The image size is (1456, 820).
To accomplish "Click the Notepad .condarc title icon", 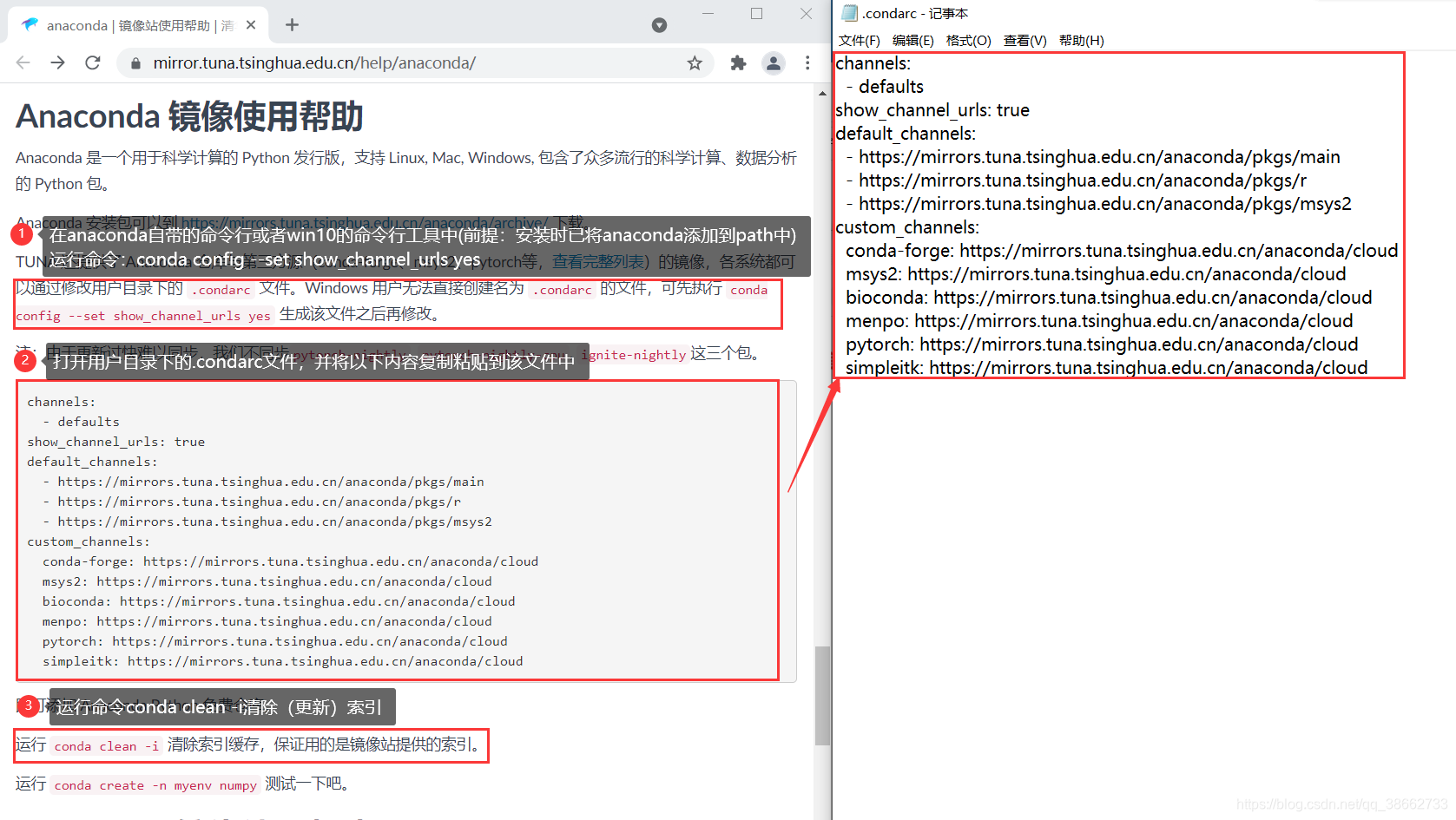I will tap(849, 13).
